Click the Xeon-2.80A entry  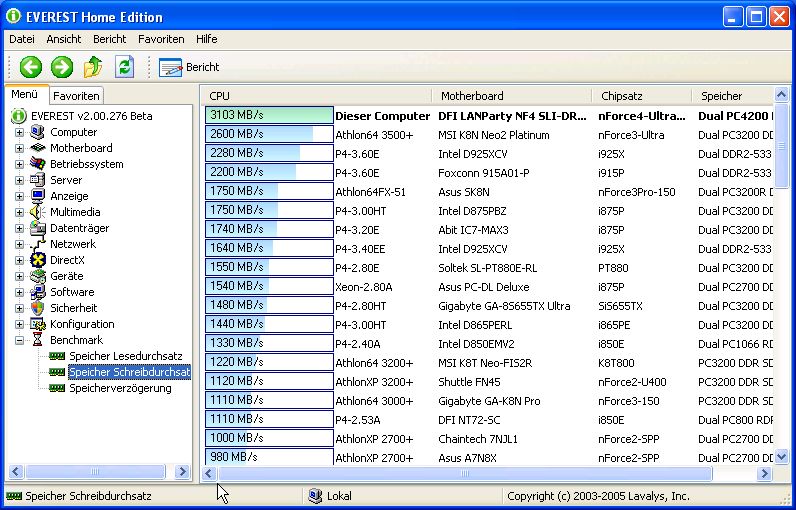click(x=363, y=287)
